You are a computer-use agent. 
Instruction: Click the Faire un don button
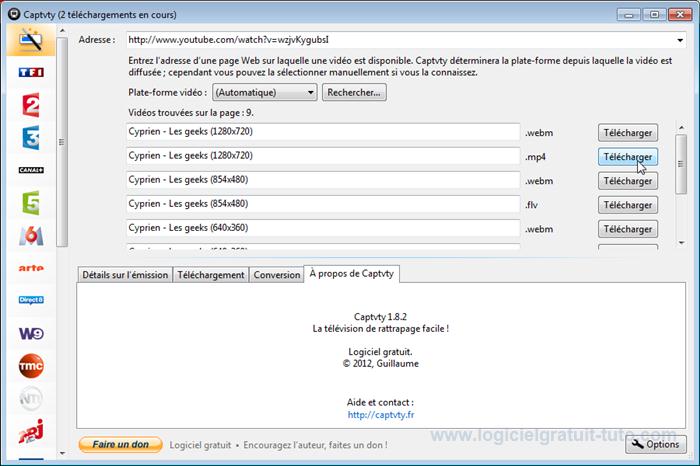click(x=121, y=445)
